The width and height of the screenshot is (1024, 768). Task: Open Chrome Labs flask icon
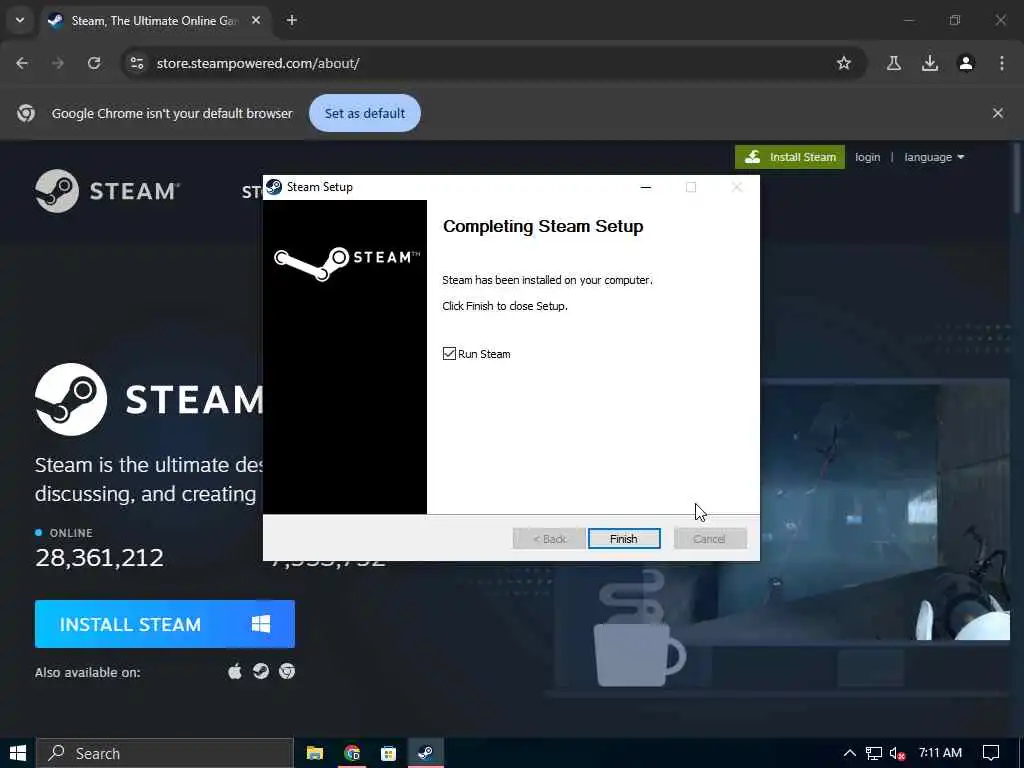pyautogui.click(x=893, y=63)
